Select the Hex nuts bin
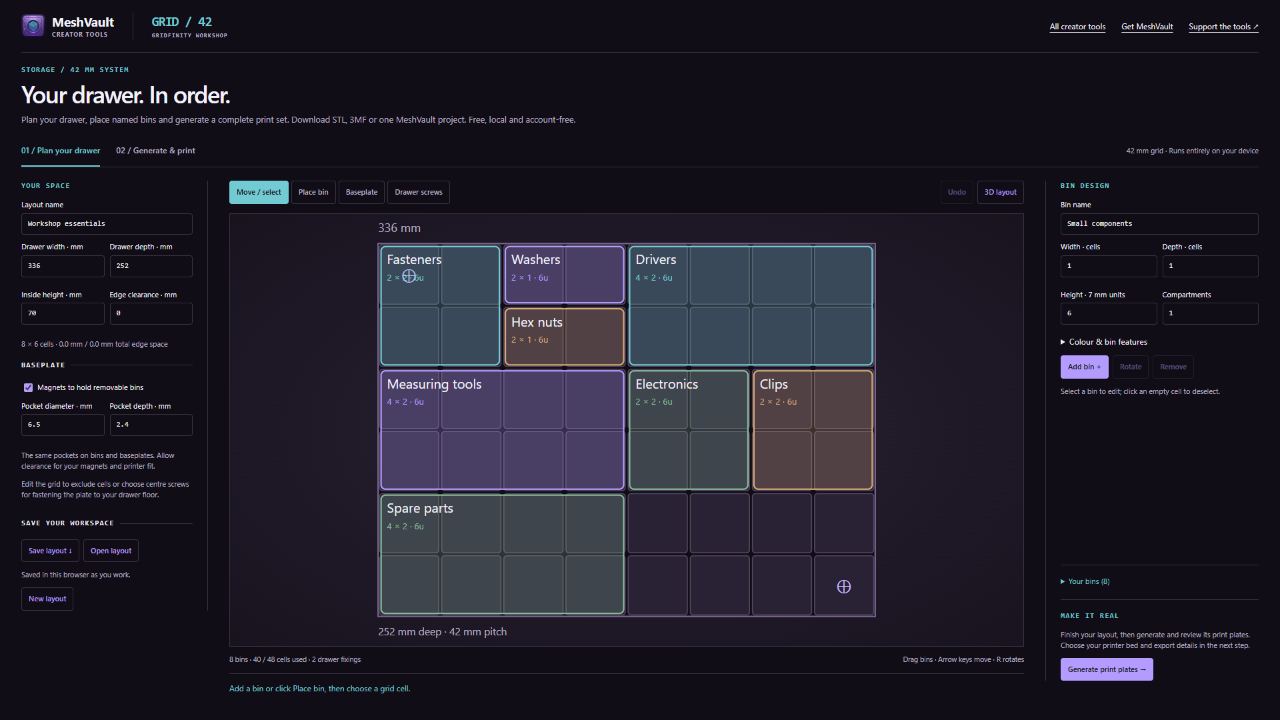The width and height of the screenshot is (1280, 720). (565, 337)
